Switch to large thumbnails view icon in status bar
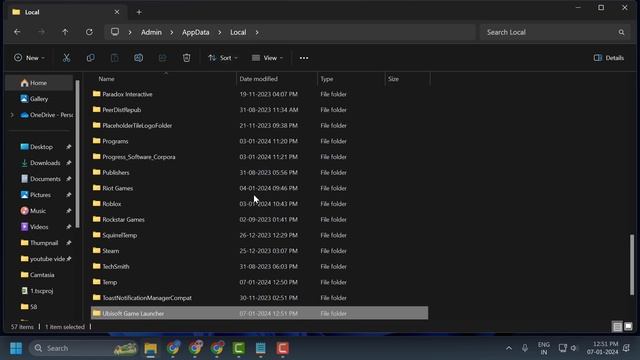640x360 pixels. coord(628,327)
